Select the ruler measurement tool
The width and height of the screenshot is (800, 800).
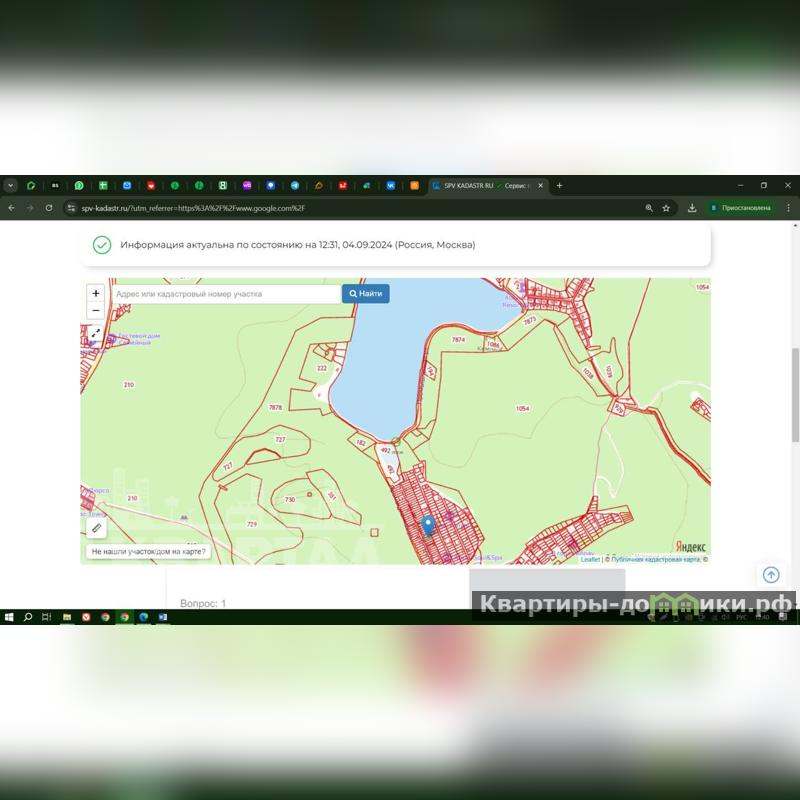point(96,527)
